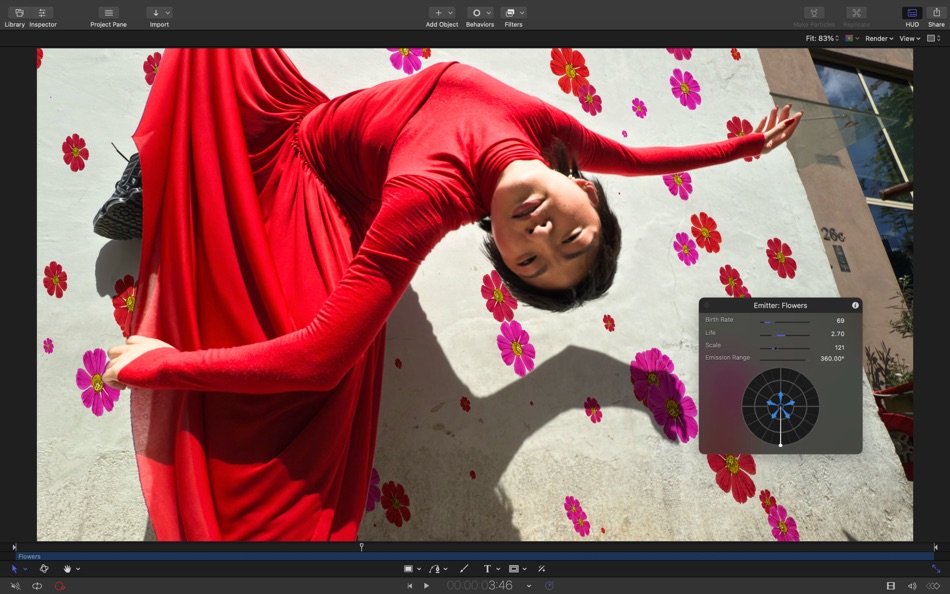Open the Filters browser
This screenshot has width=950, height=594.
[512, 12]
